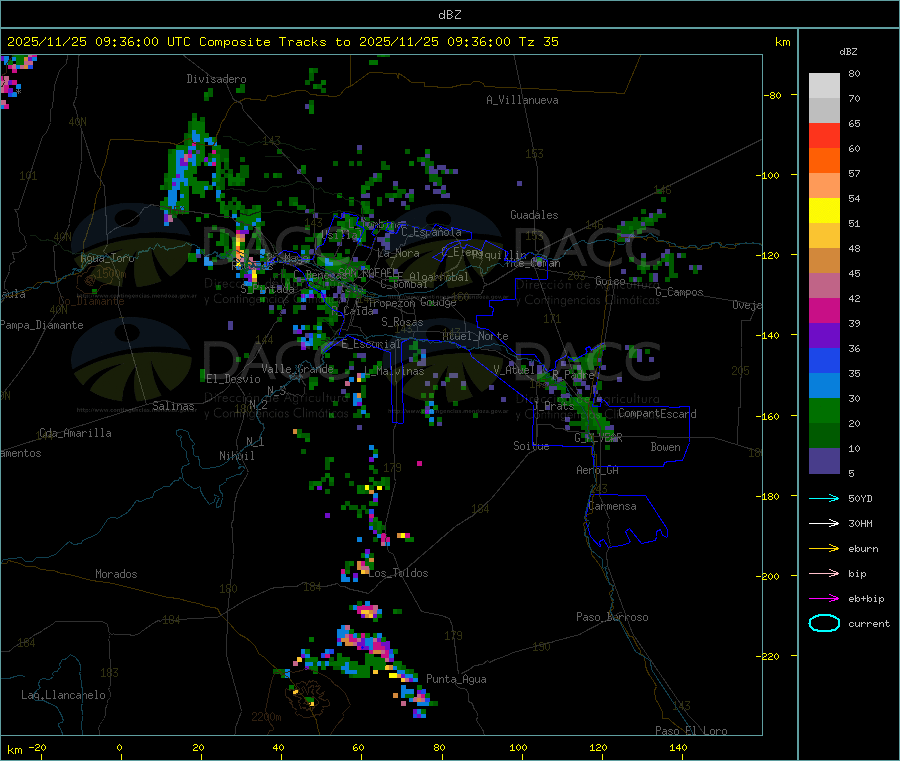Select the purple 36-39 dBZ swatch
The image size is (900, 761).
[x=824, y=335]
